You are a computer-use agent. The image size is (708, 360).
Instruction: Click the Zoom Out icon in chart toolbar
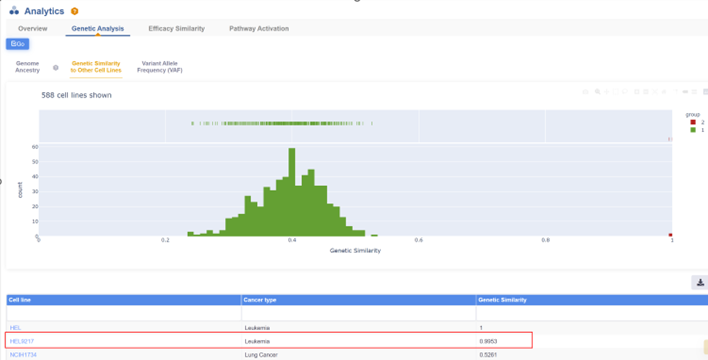(x=646, y=92)
